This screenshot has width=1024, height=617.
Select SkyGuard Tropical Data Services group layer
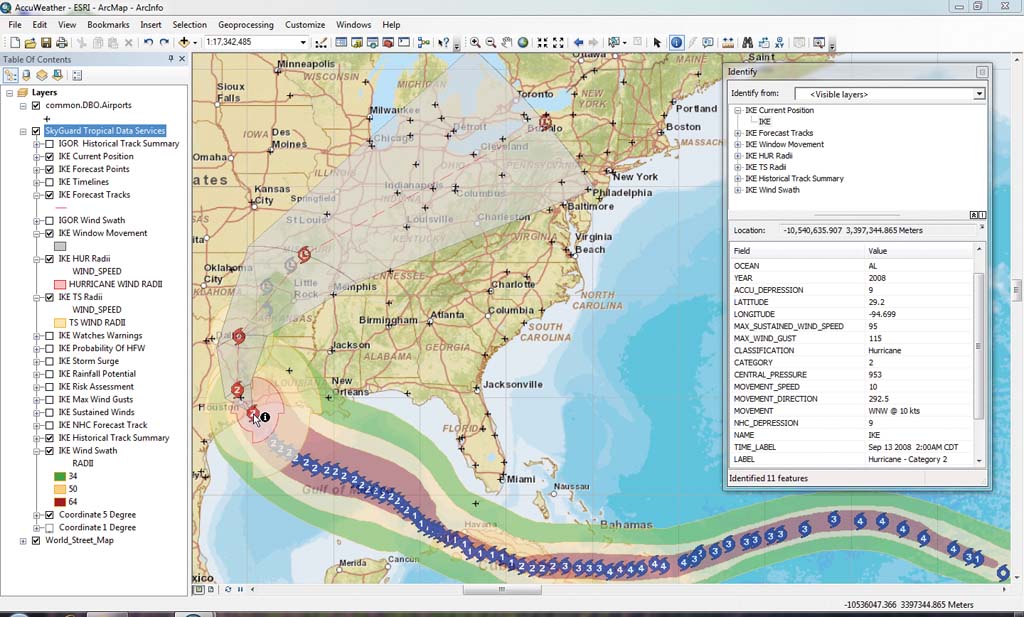105,131
